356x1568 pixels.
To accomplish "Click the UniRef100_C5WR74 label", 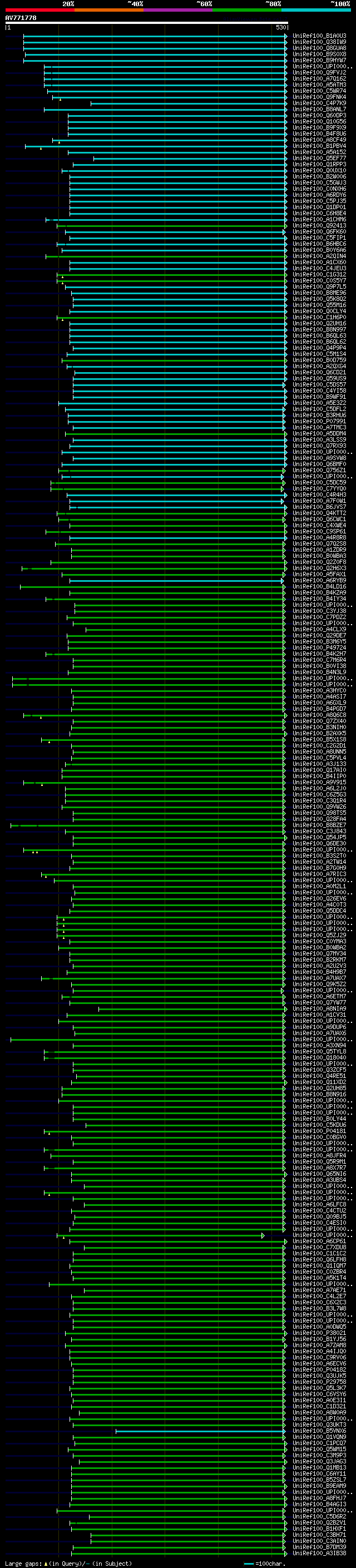I will pos(319,91).
